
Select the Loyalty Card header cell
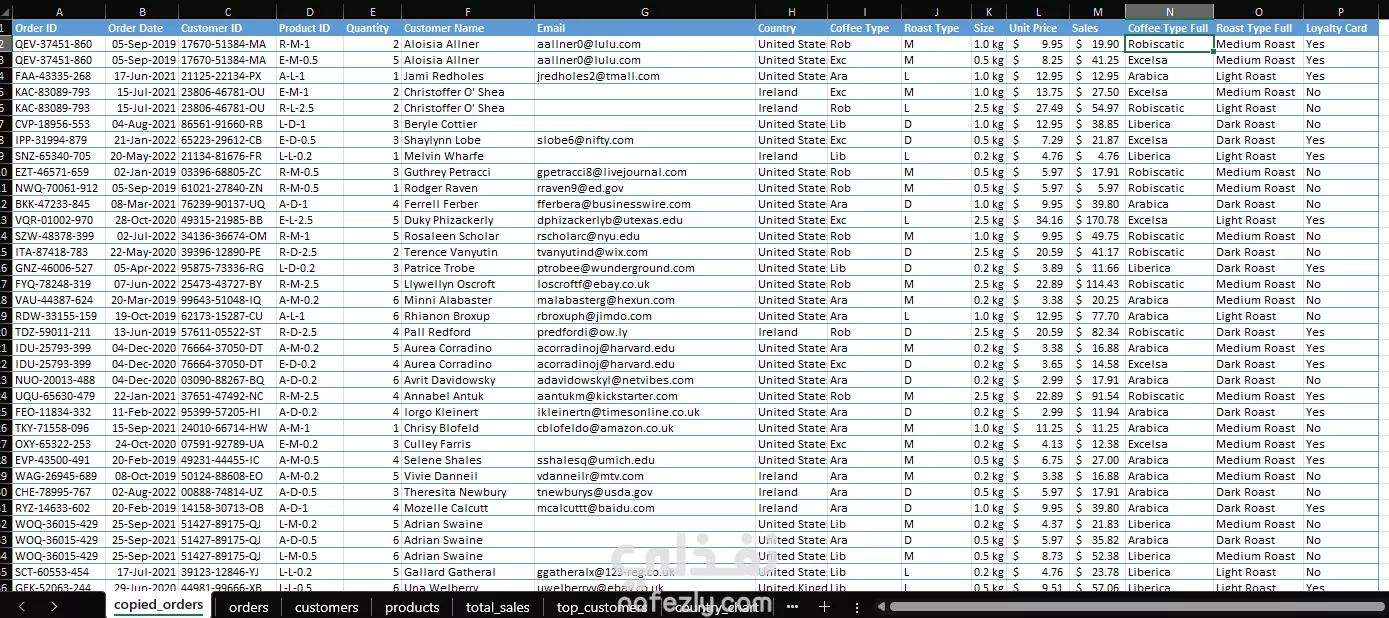(1340, 28)
